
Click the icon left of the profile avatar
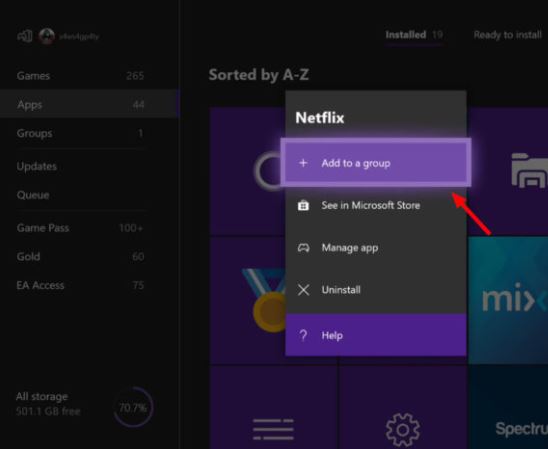25,36
